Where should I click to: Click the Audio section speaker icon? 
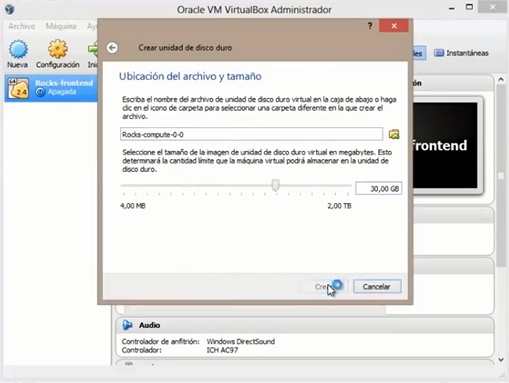click(x=127, y=325)
